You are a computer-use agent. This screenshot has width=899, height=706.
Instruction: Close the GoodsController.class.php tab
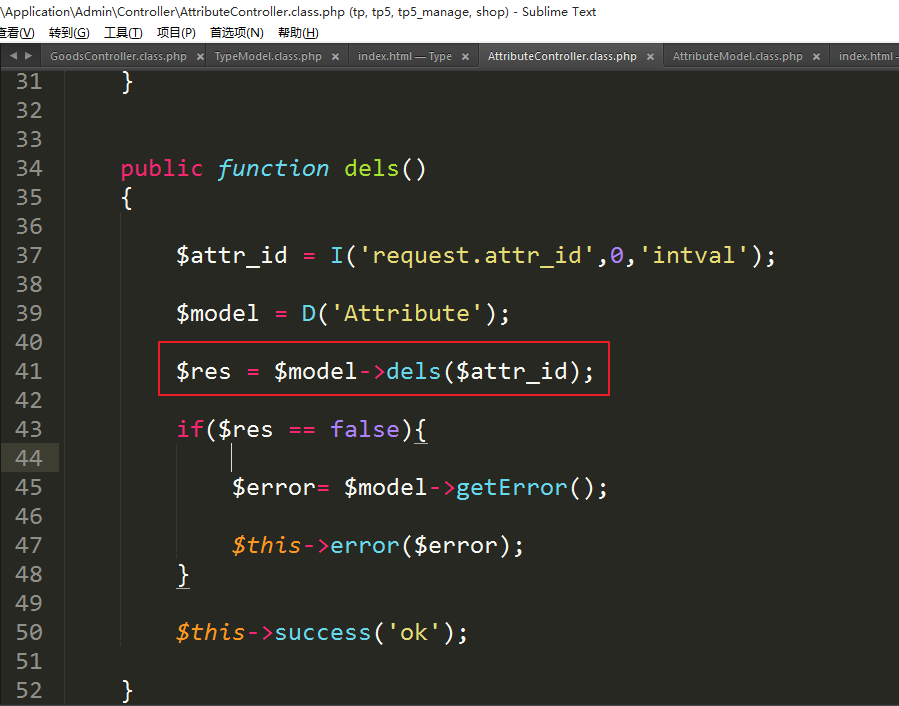tap(199, 57)
